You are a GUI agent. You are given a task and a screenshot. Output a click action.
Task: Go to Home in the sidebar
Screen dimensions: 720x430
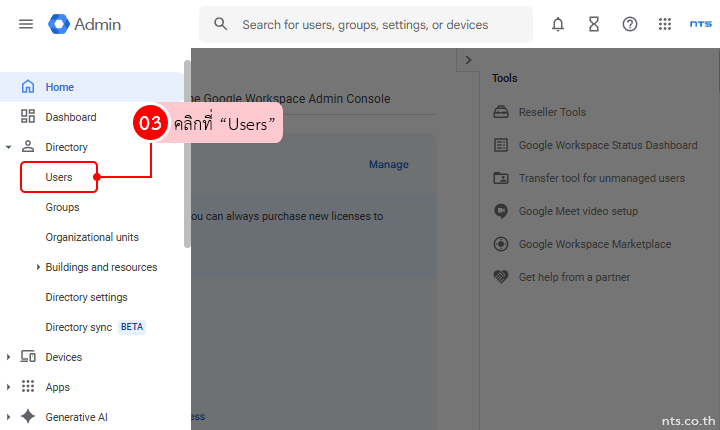pyautogui.click(x=59, y=87)
